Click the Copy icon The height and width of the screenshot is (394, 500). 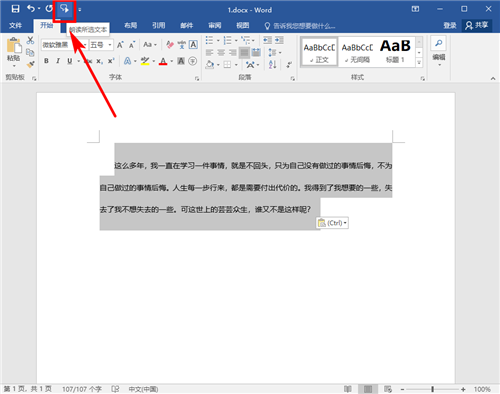(x=30, y=52)
